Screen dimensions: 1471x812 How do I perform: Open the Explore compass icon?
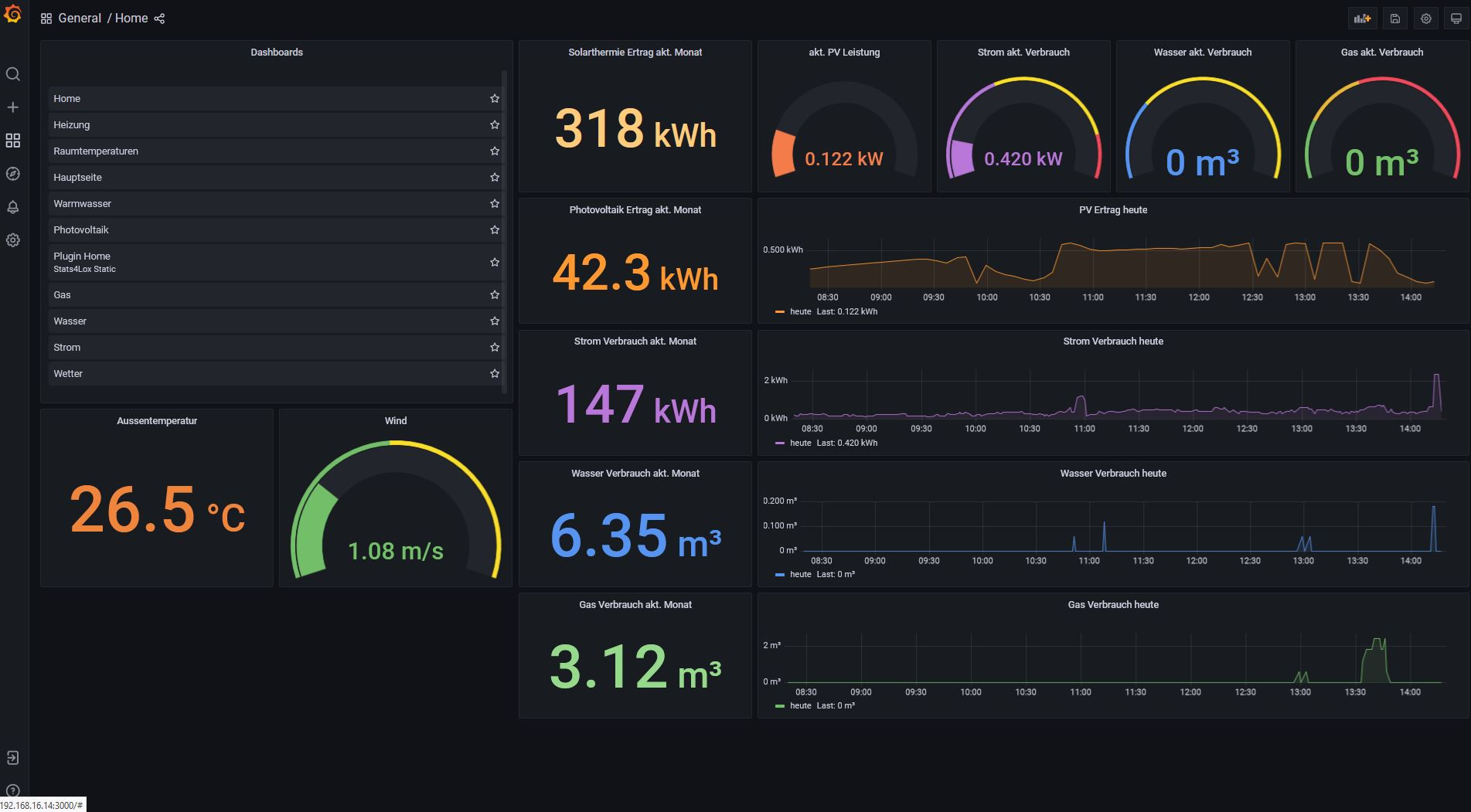click(13, 174)
